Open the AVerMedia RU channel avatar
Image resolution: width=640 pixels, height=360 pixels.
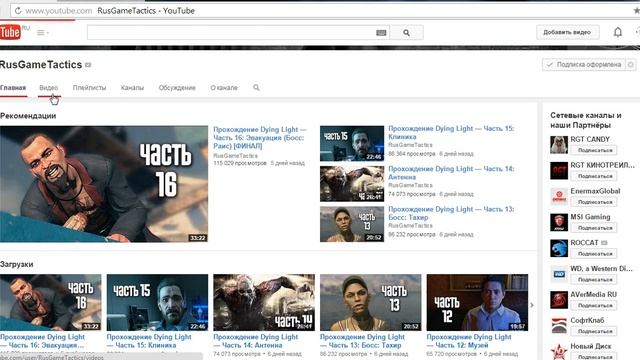(559, 300)
